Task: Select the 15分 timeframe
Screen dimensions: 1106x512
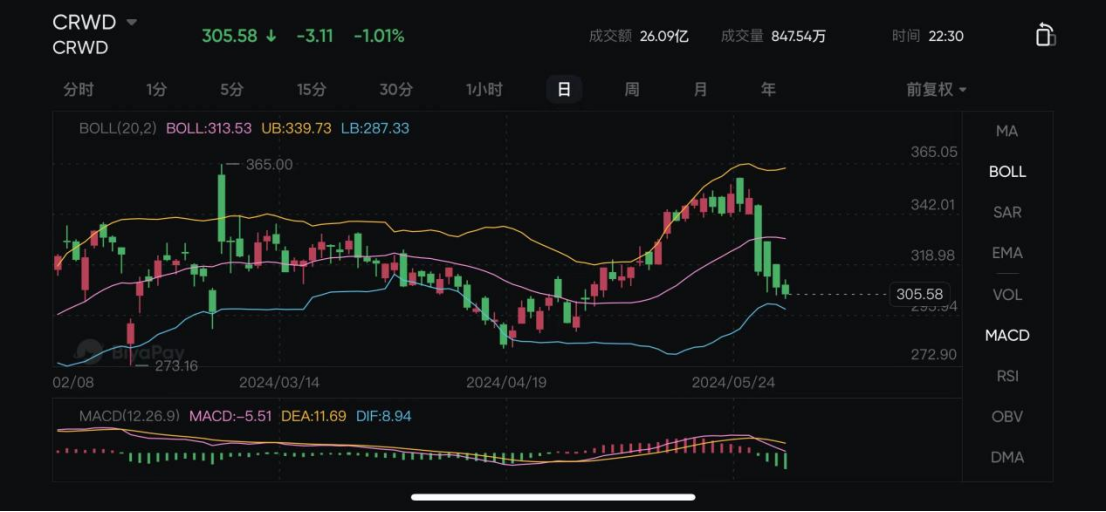Action: [312, 90]
